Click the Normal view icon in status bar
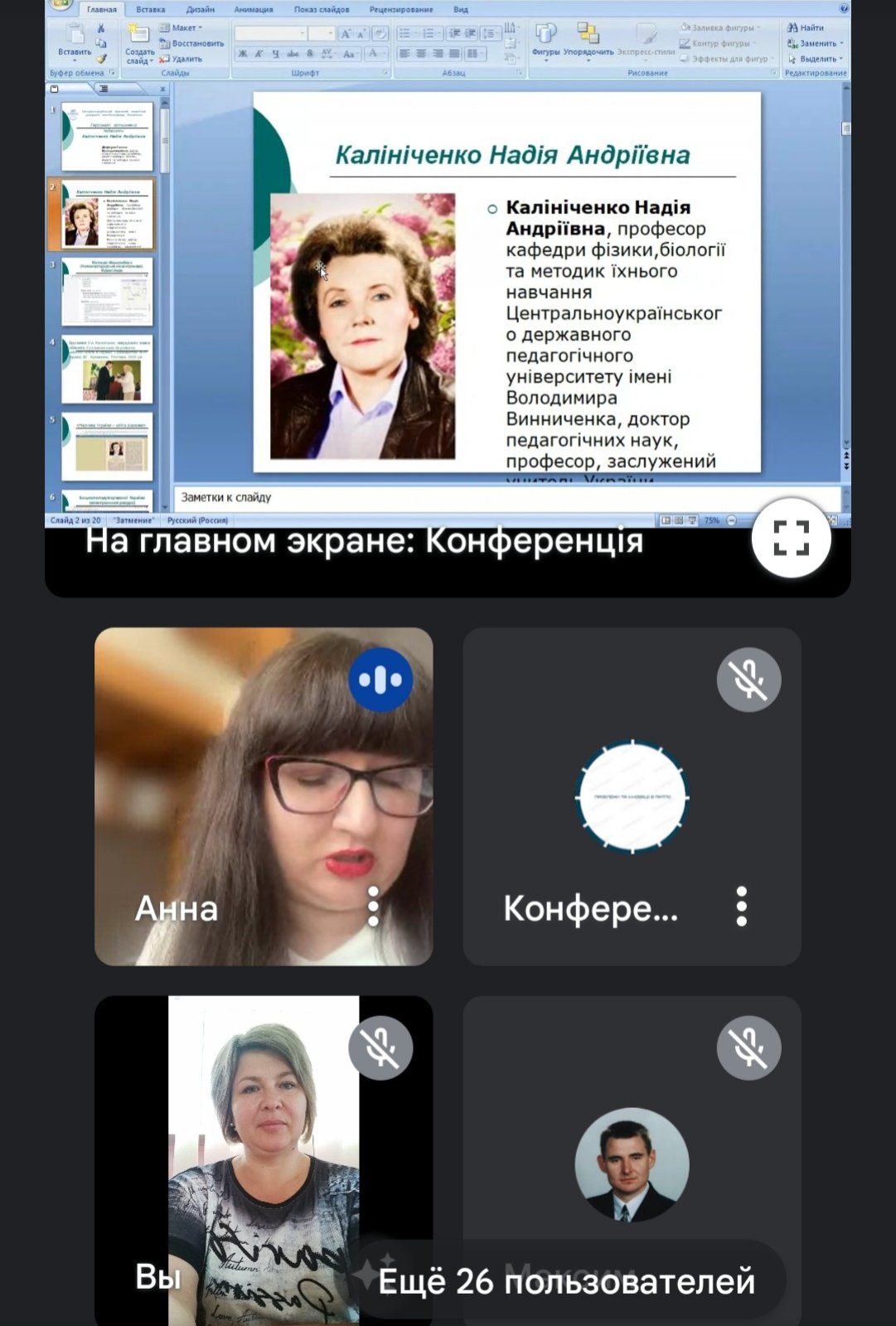 666,520
